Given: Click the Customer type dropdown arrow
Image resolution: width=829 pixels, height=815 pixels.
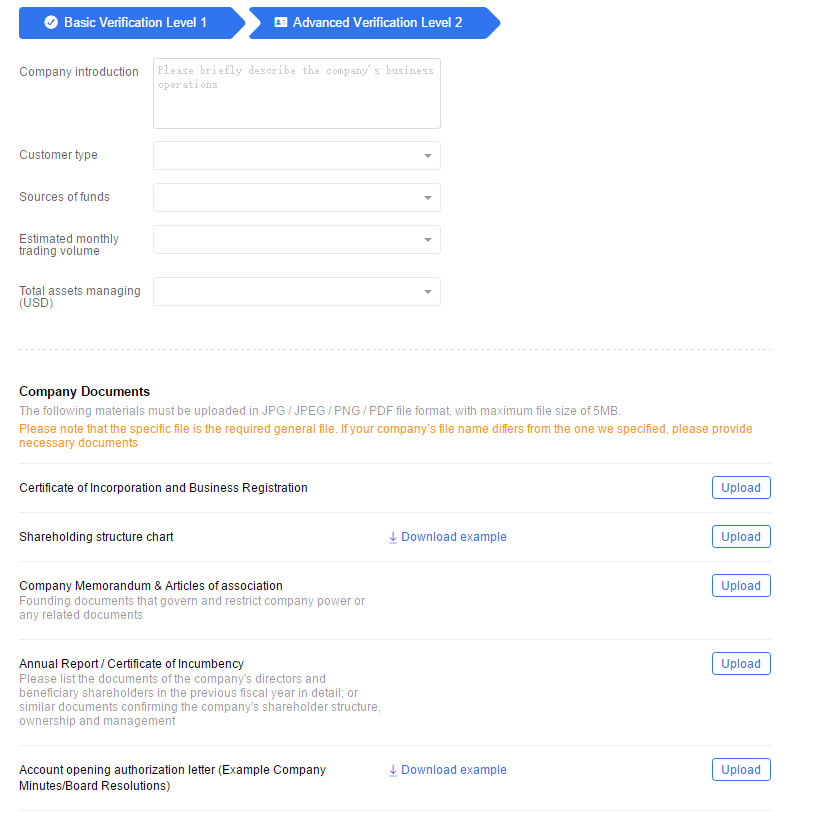Looking at the screenshot, I should tap(428, 156).
